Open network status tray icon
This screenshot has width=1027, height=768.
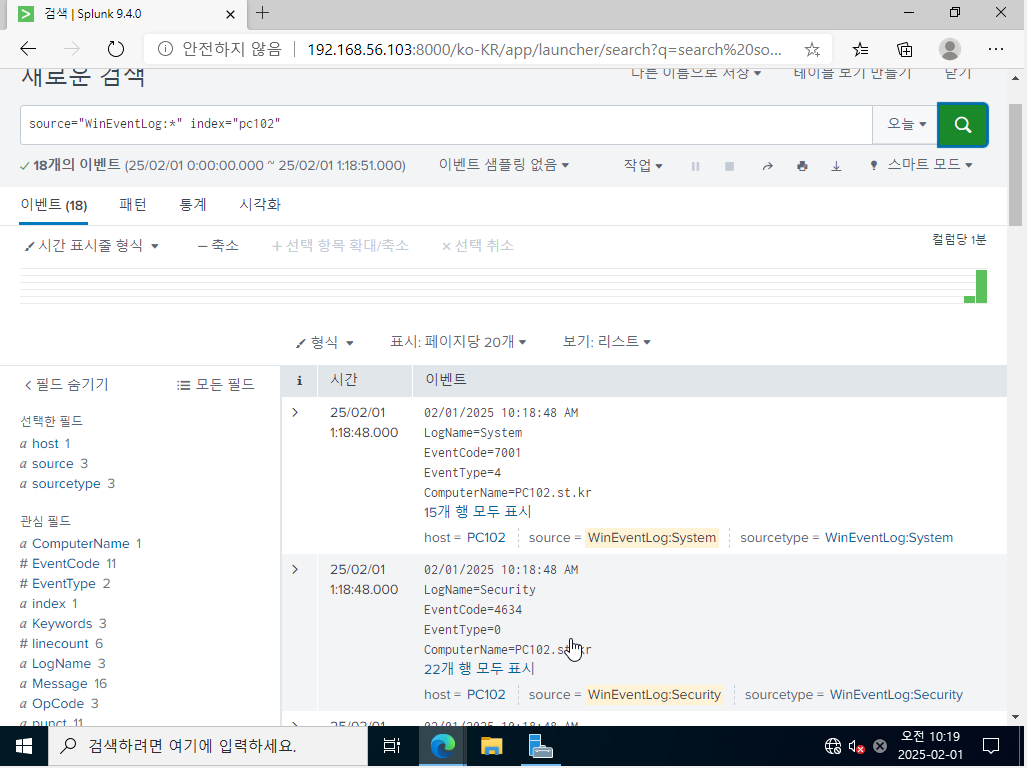(x=832, y=746)
